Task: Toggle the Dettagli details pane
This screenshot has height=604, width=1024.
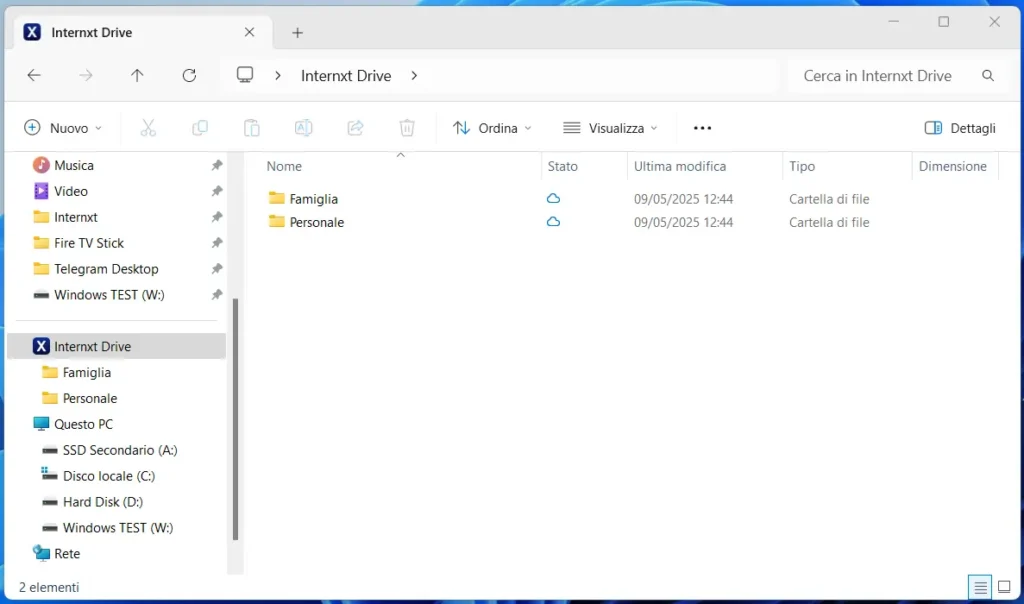Action: pos(960,128)
